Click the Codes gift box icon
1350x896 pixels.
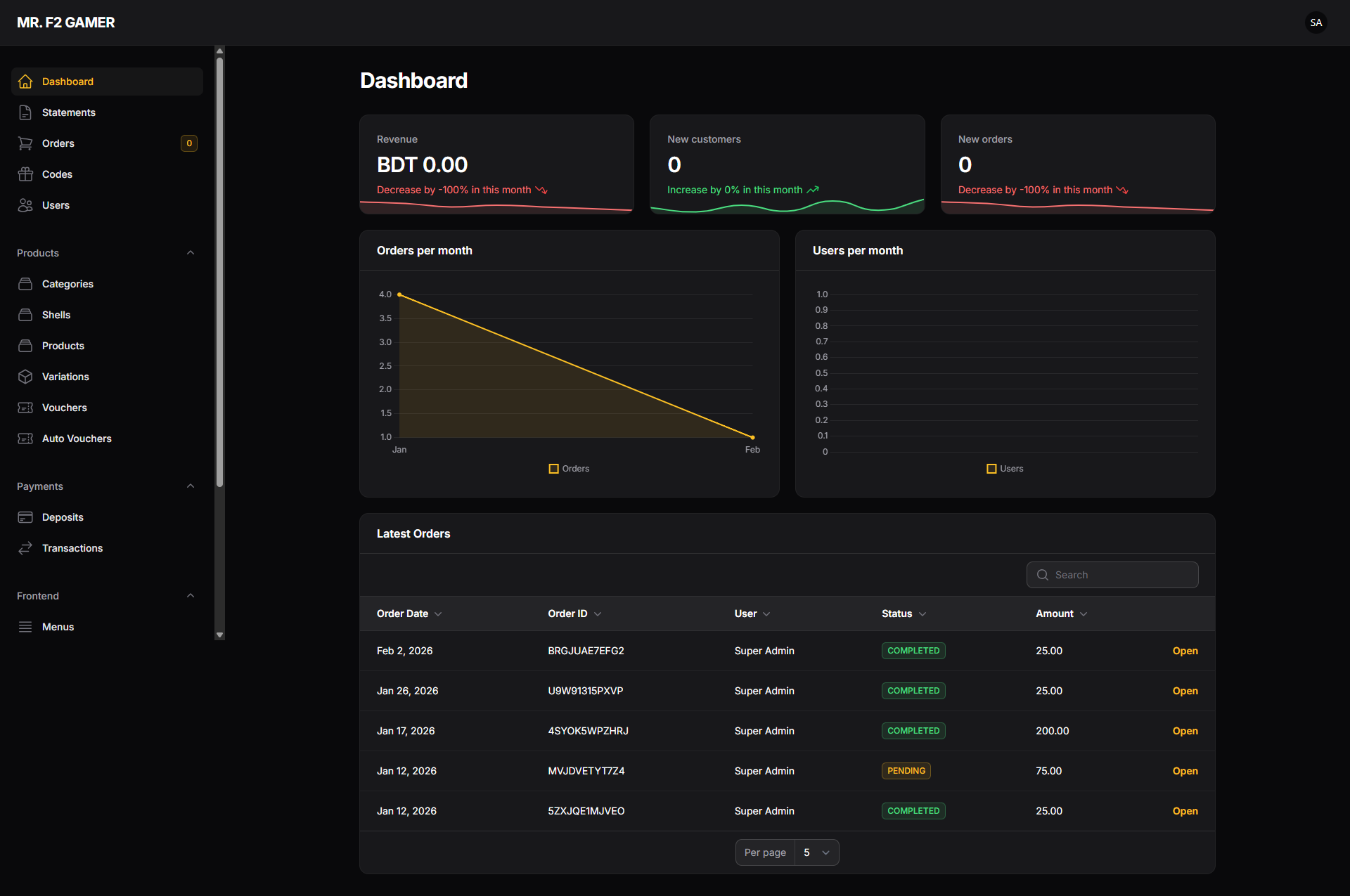tap(25, 174)
